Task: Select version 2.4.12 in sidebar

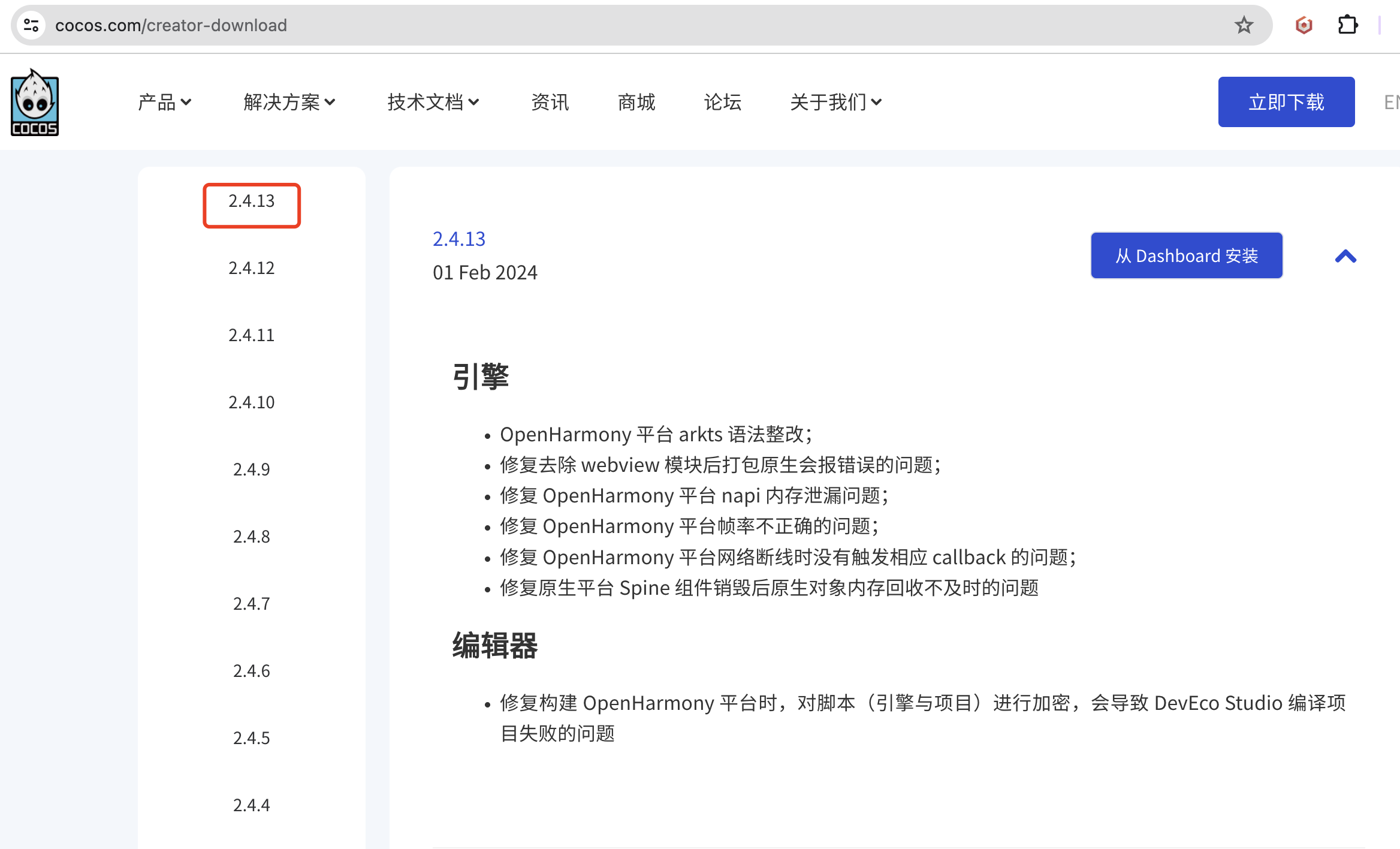Action: click(251, 268)
